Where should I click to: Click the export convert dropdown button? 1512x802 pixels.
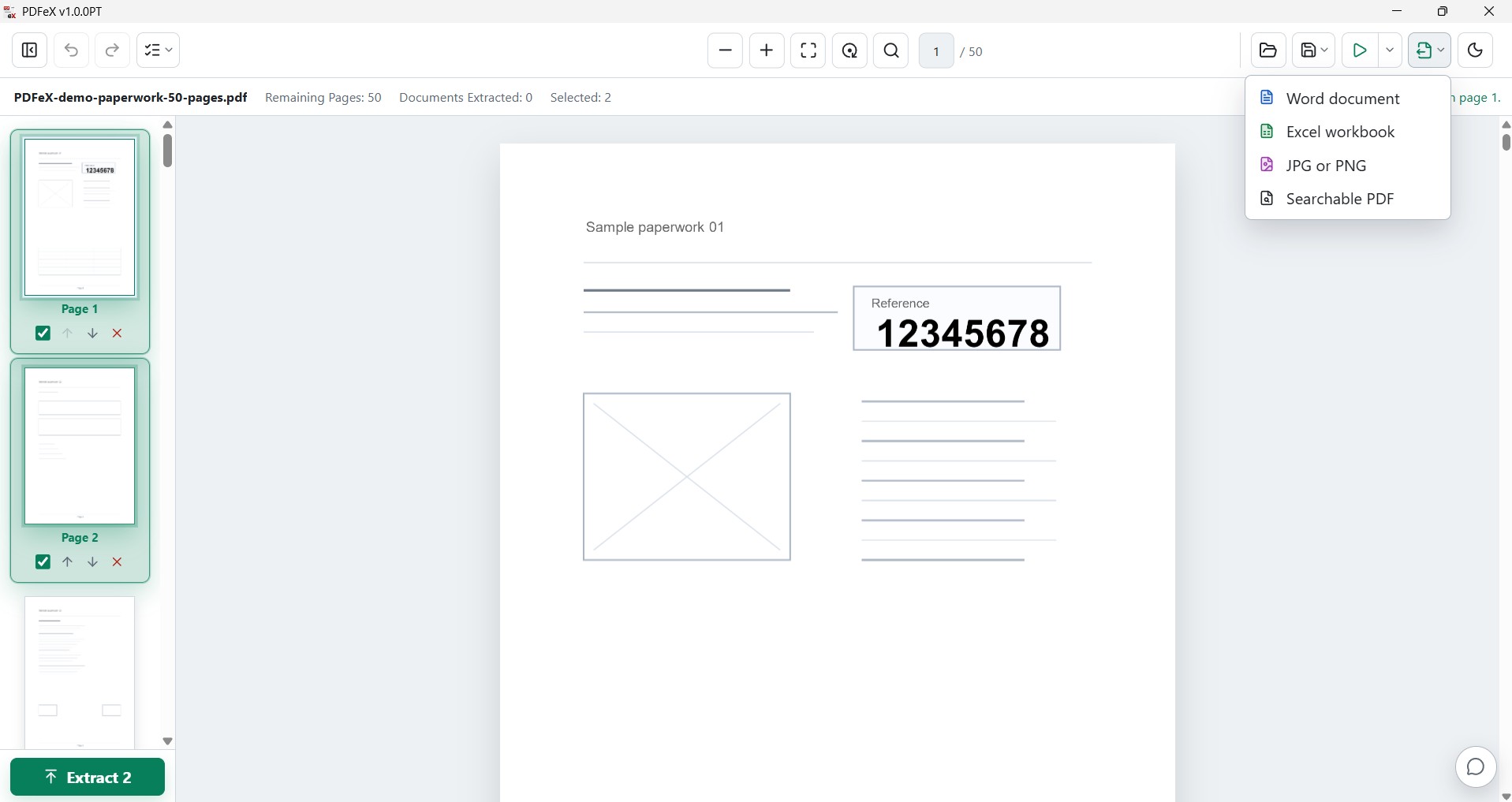click(1429, 50)
